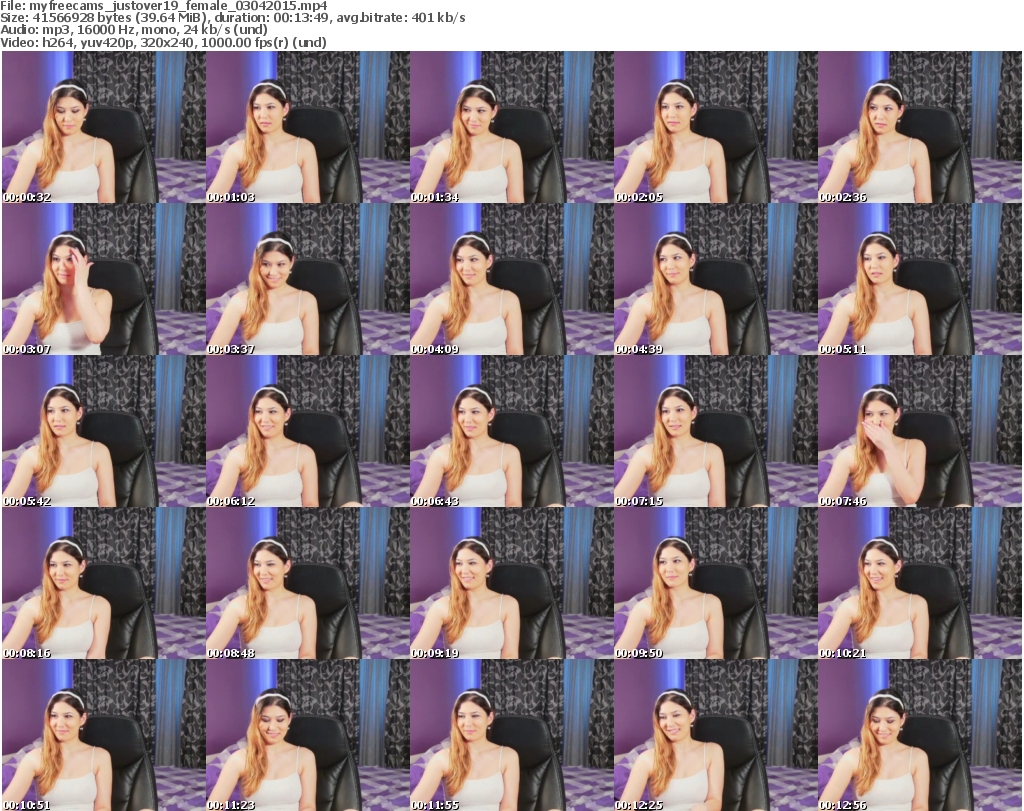Viewport: 1024px width, 811px height.
Task: Click the Audio mp3 info line
Action: 134,30
